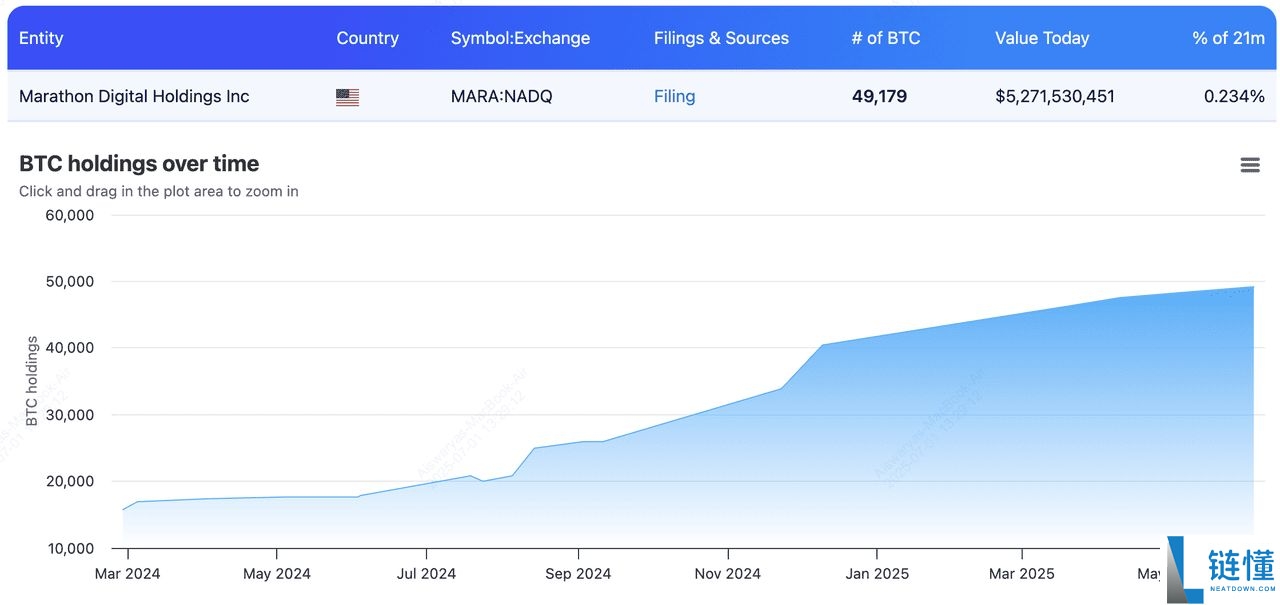The width and height of the screenshot is (1280, 605).
Task: Click the United States flag icon
Action: 347,97
